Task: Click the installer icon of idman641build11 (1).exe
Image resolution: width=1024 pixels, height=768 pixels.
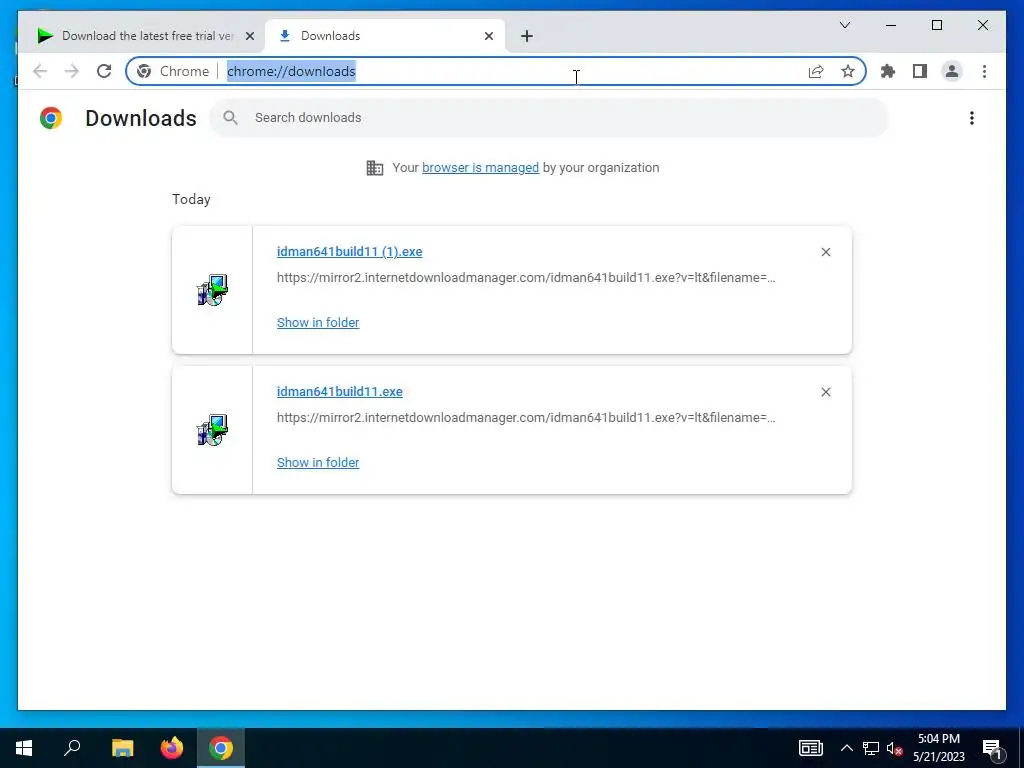Action: tap(212, 290)
